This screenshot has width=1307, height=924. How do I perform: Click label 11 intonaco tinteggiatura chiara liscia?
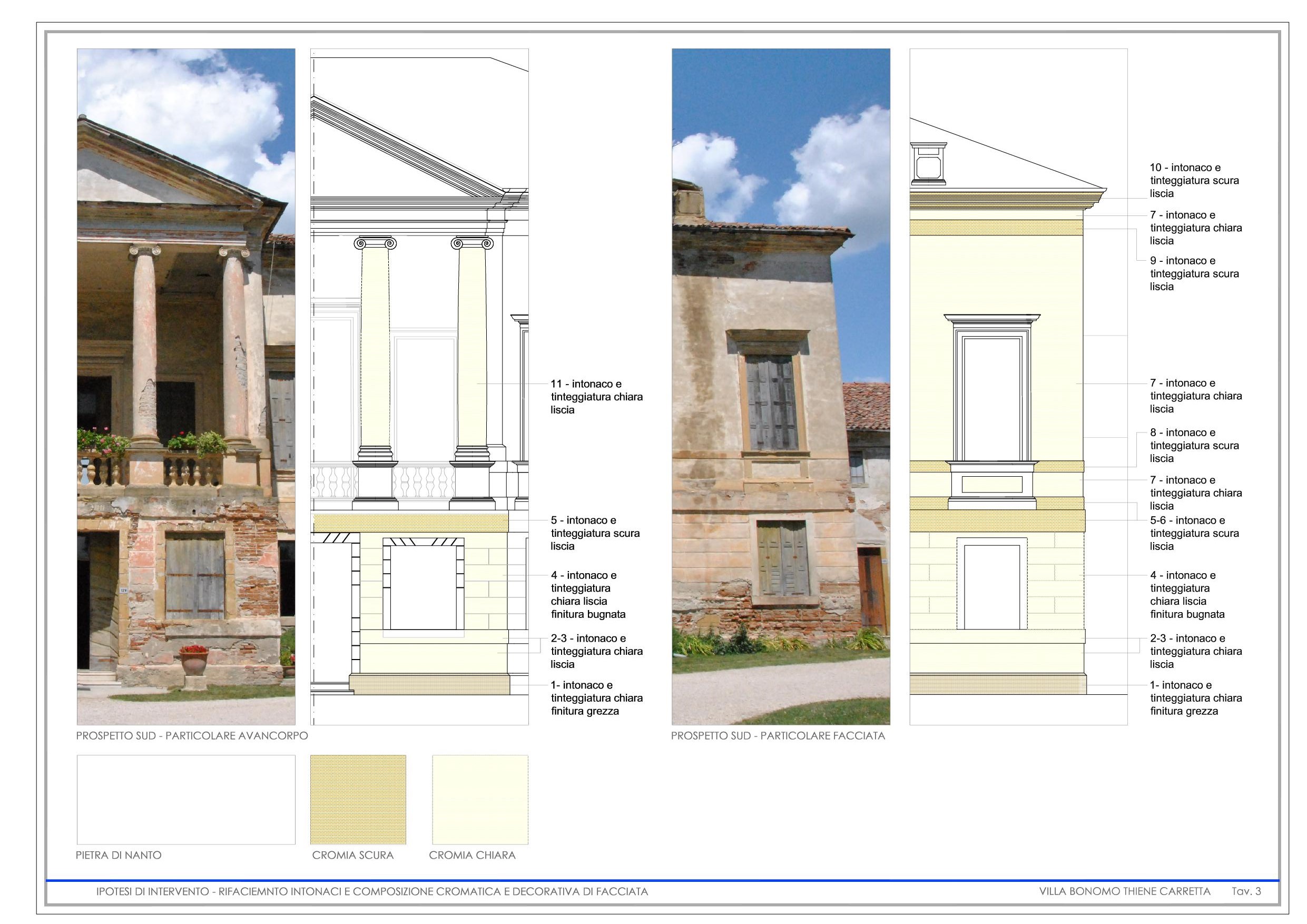click(596, 397)
